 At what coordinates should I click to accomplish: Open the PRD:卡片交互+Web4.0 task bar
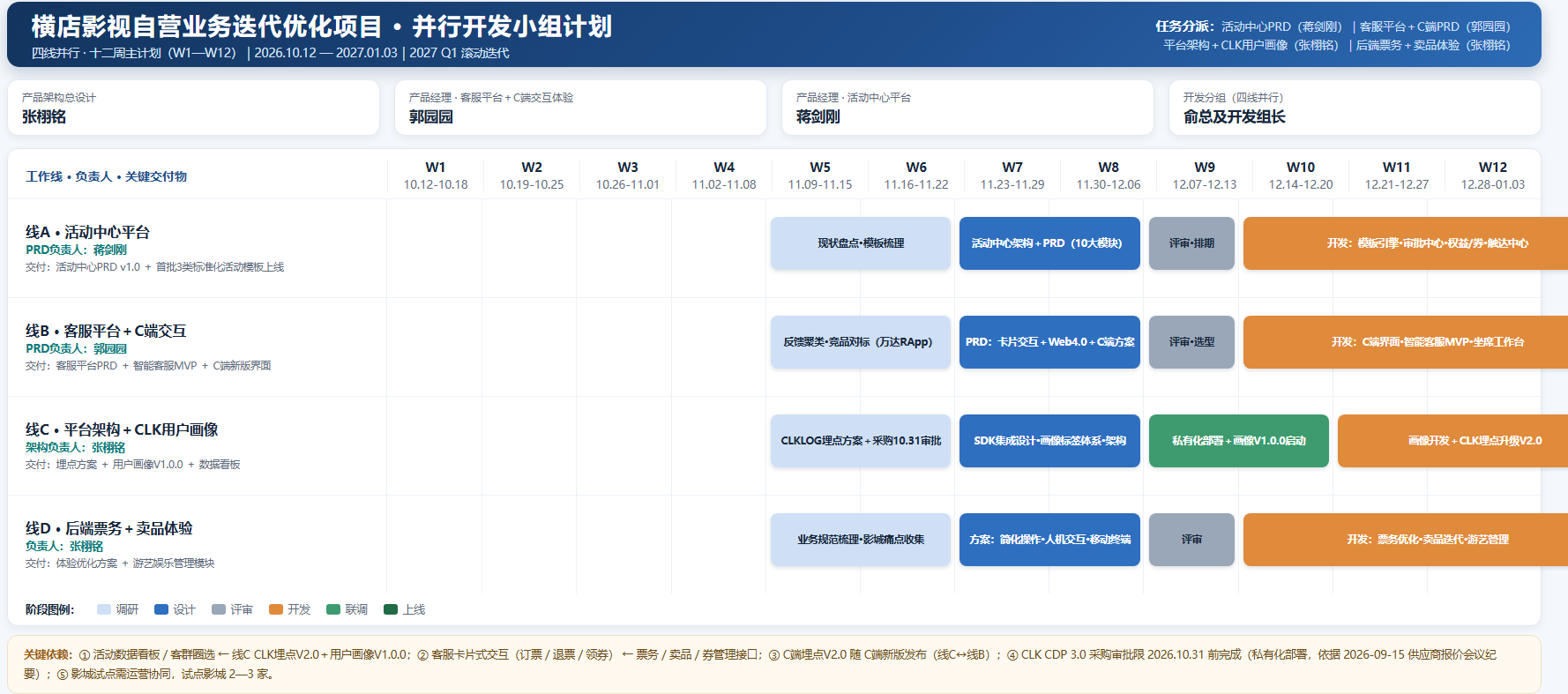1049,342
